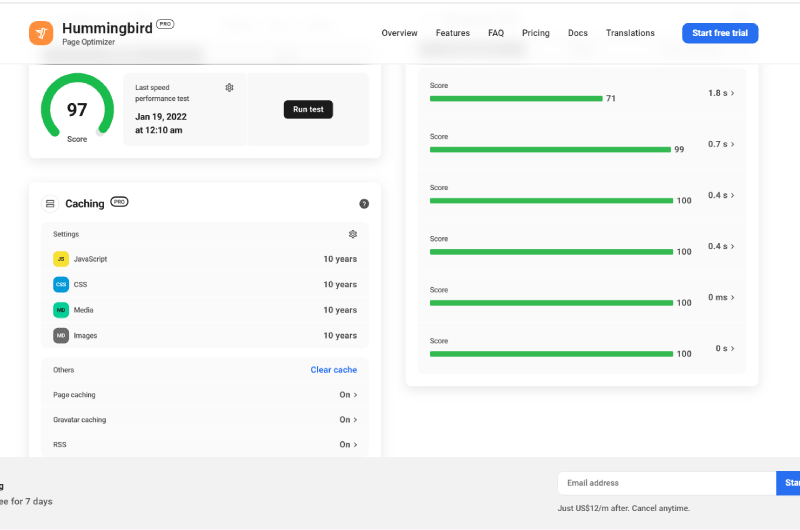800x530 pixels.
Task: Expand the 0.7 s score row
Action: point(721,144)
